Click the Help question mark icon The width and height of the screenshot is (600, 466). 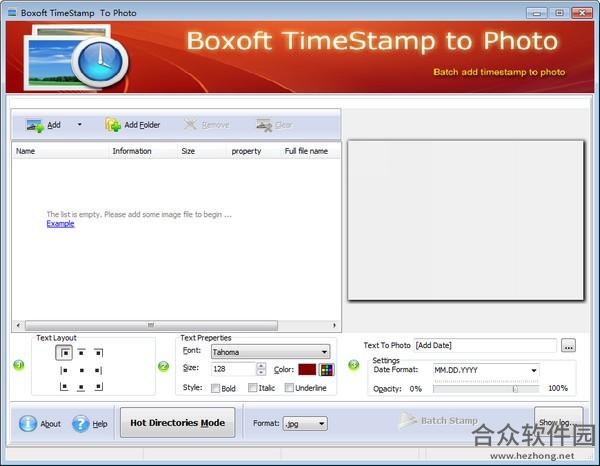click(81, 424)
